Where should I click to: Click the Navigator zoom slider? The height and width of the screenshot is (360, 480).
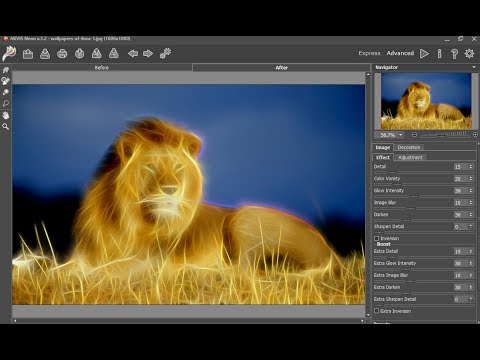click(444, 135)
